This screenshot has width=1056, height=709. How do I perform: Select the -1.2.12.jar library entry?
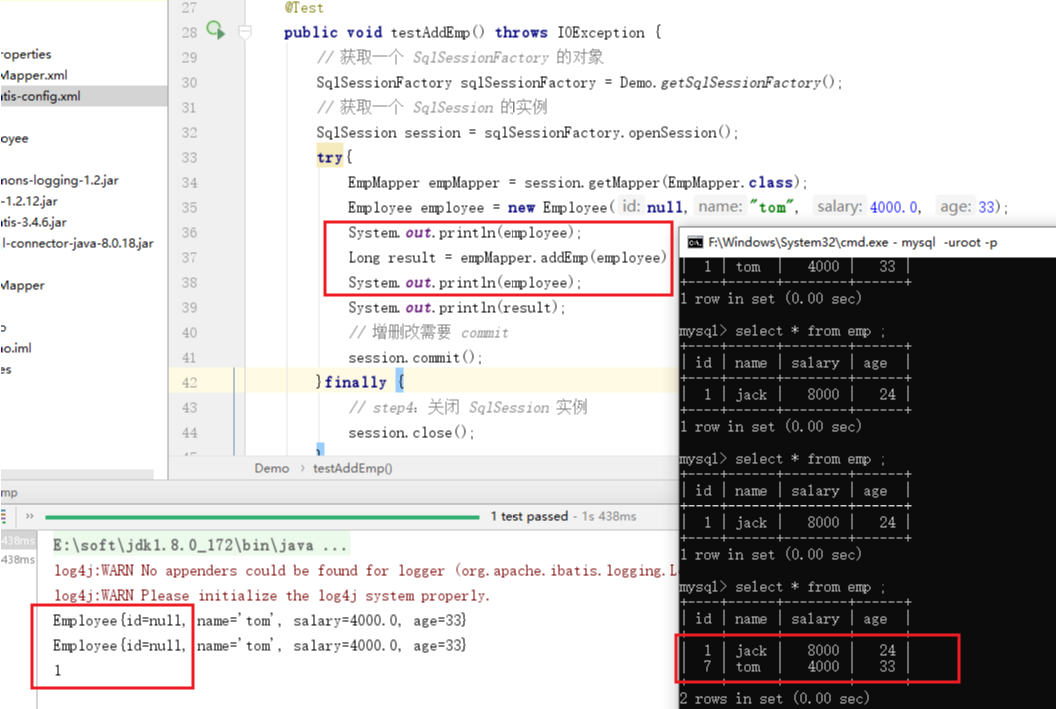pyautogui.click(x=29, y=201)
